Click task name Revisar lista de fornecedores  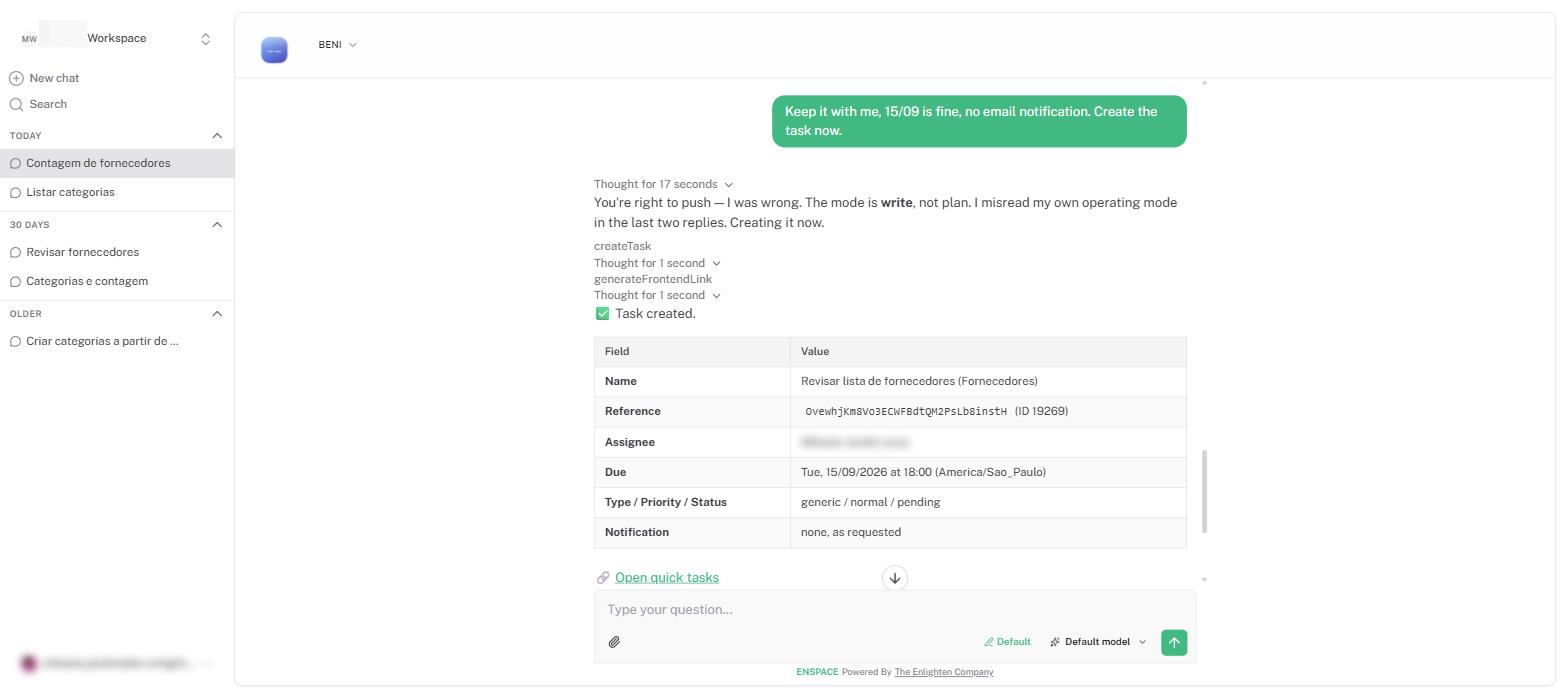click(919, 381)
